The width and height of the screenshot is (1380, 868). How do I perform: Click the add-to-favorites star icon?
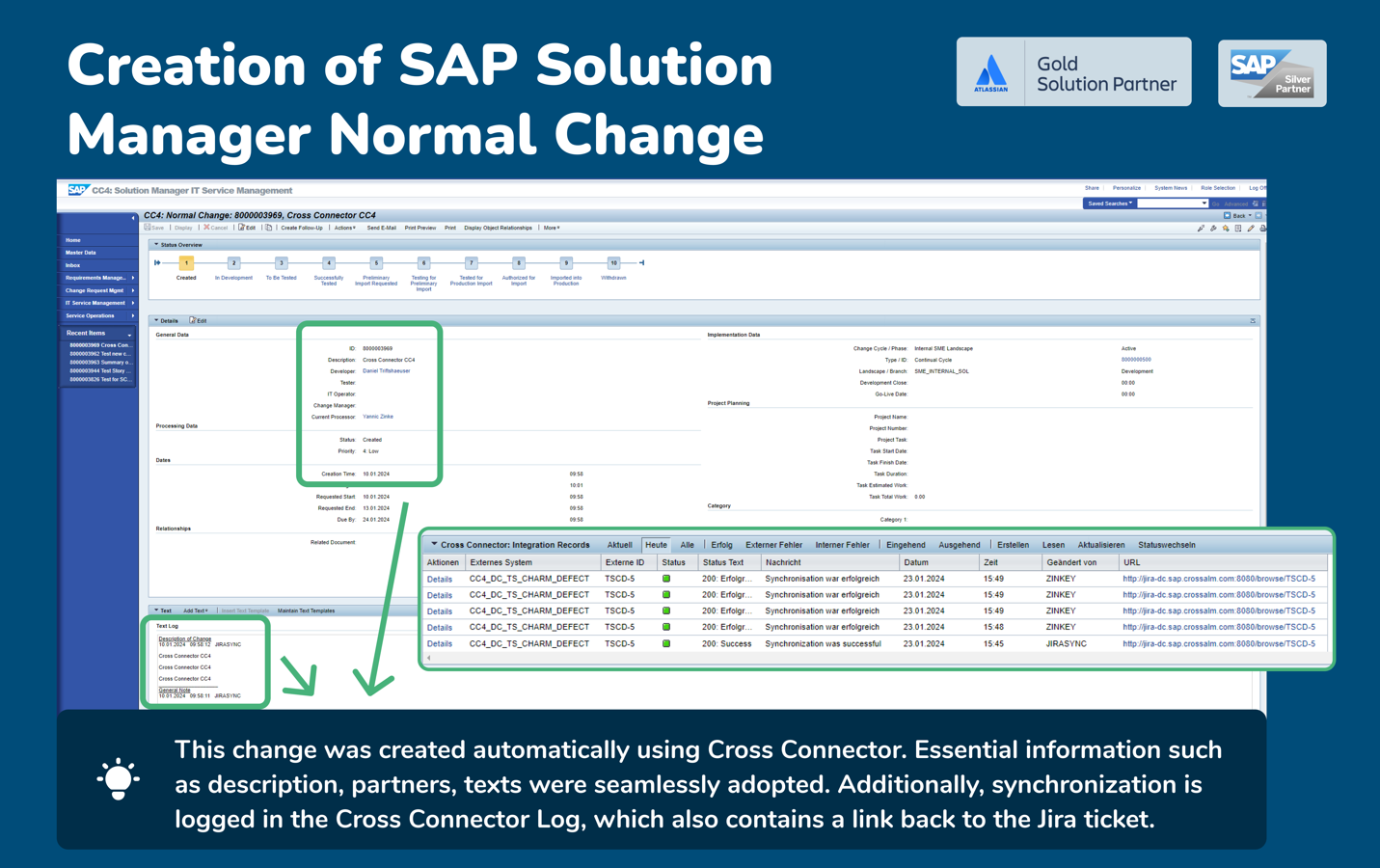click(x=1226, y=229)
